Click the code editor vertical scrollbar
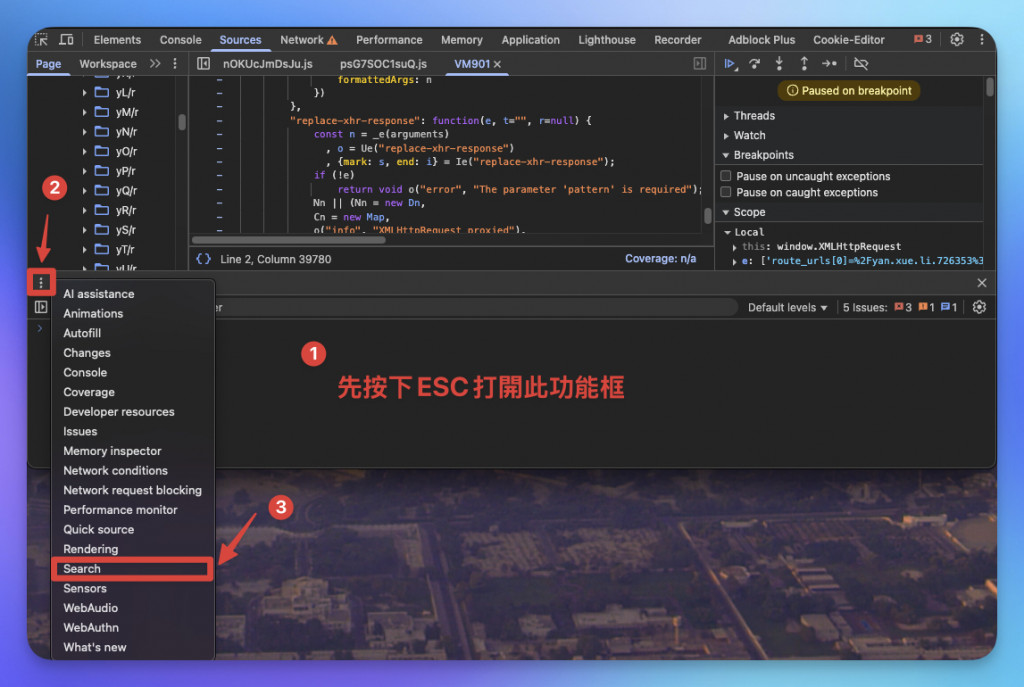Screen dimensions: 1024x687 707,216
